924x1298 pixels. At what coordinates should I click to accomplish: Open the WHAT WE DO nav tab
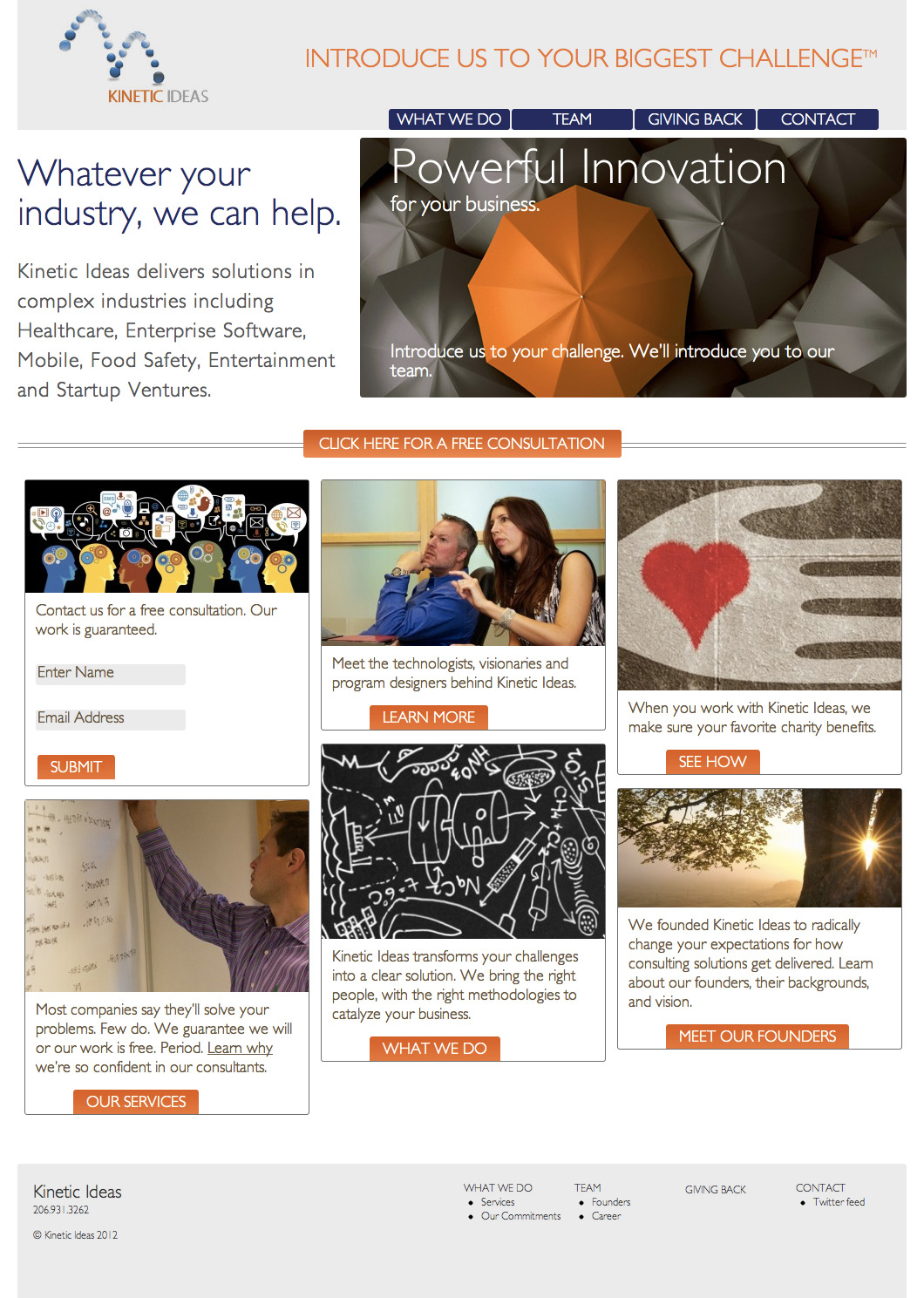coord(449,119)
